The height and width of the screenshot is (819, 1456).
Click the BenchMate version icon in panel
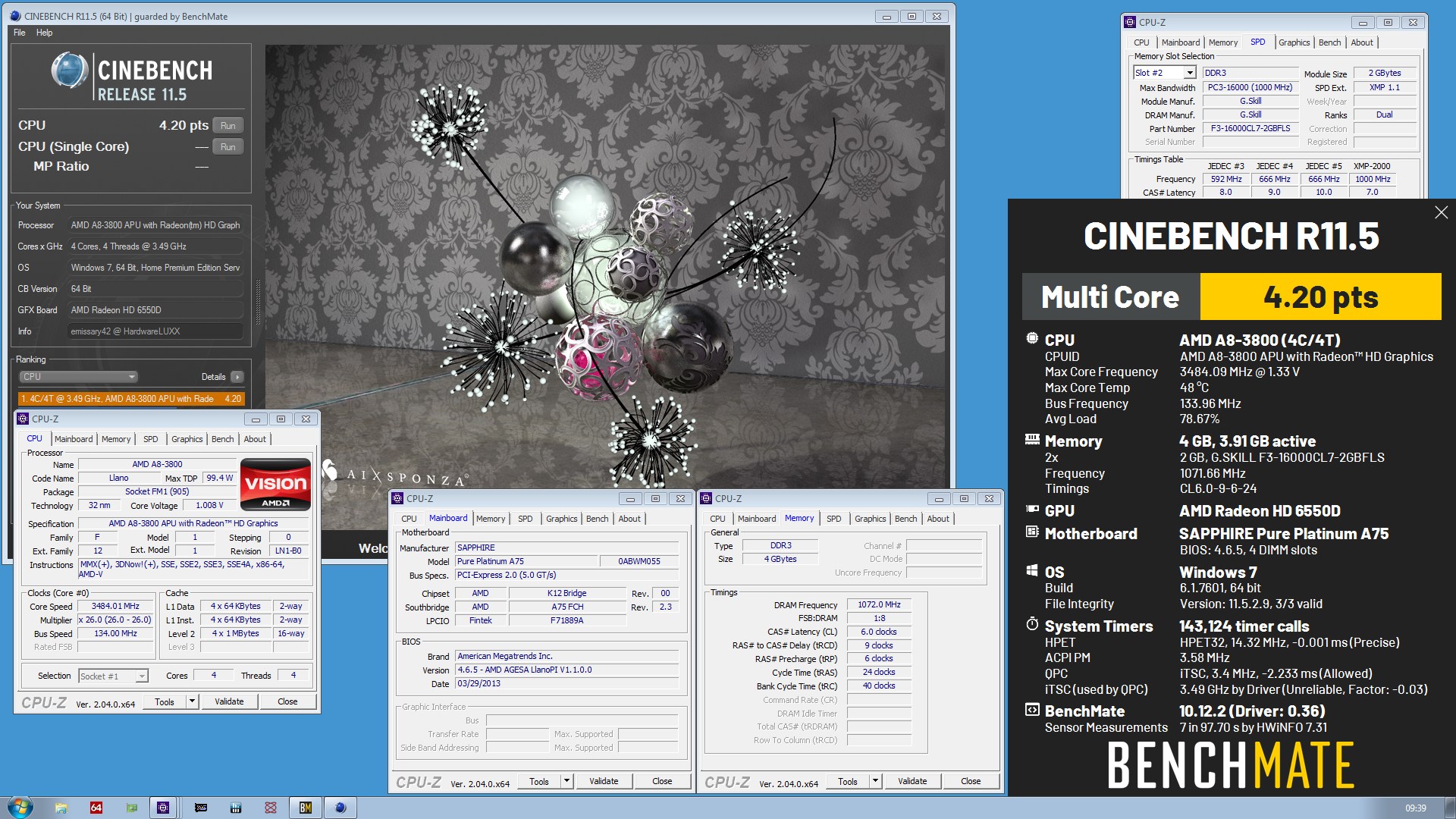click(1032, 710)
